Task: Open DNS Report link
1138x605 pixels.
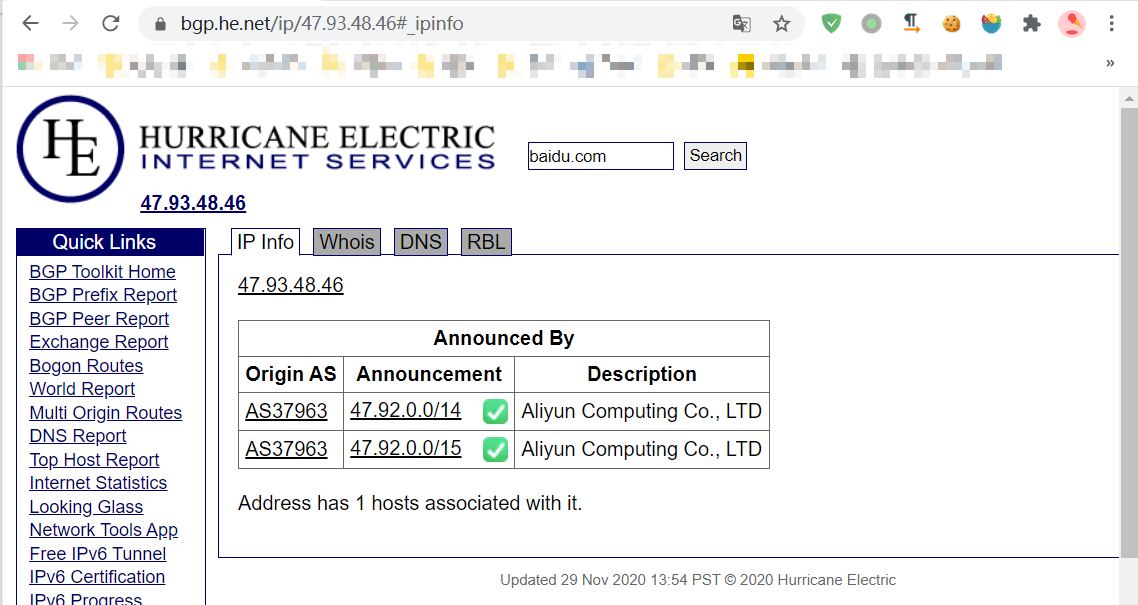Action: point(78,437)
